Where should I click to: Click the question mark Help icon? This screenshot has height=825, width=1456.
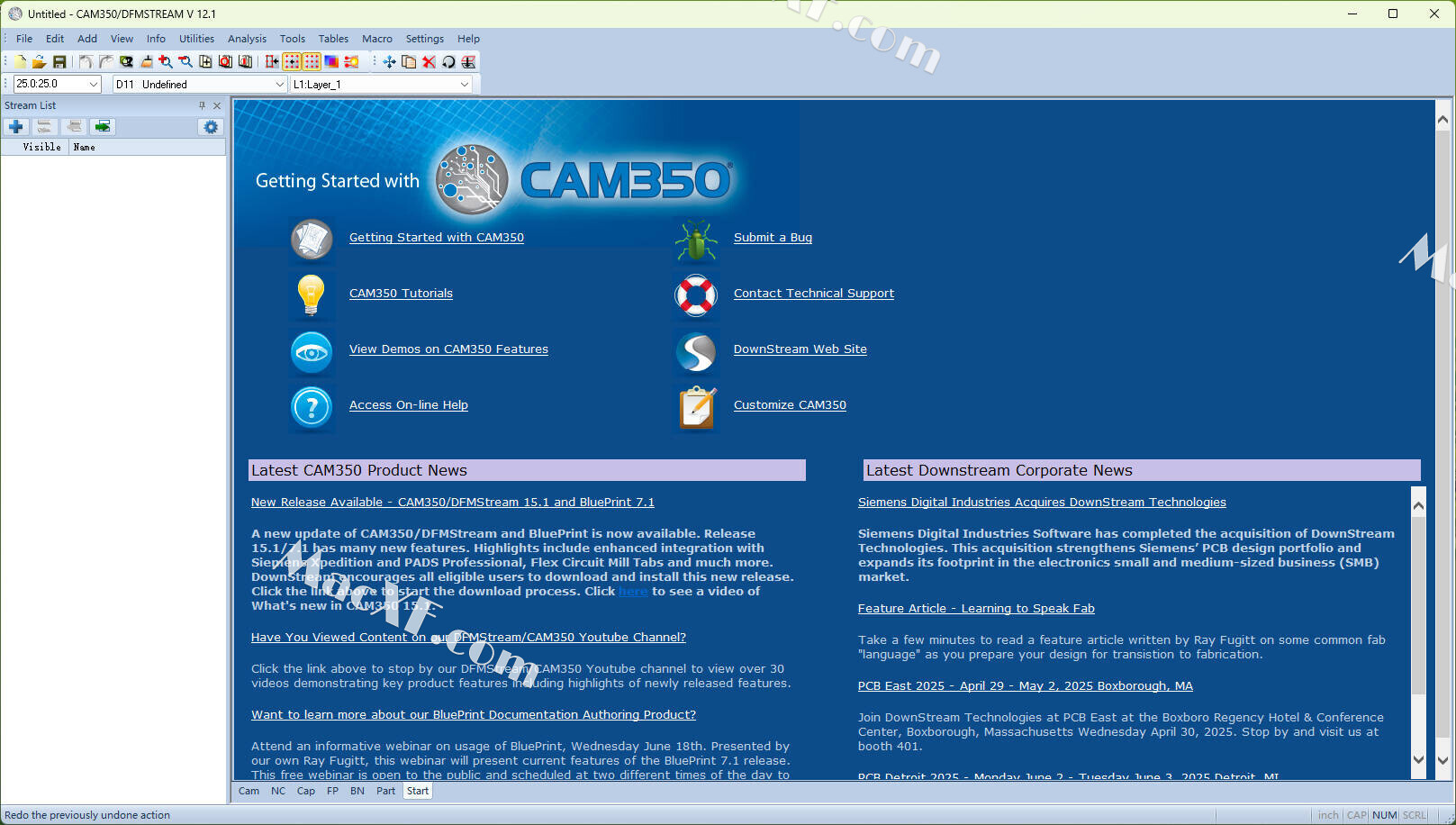point(312,407)
